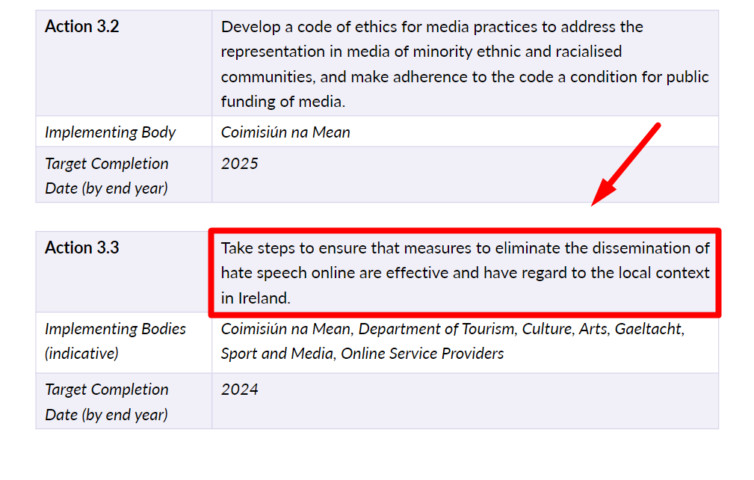Click "minority ethnic and racialised" text
The height and width of the screenshot is (480, 754).
[x=561, y=52]
